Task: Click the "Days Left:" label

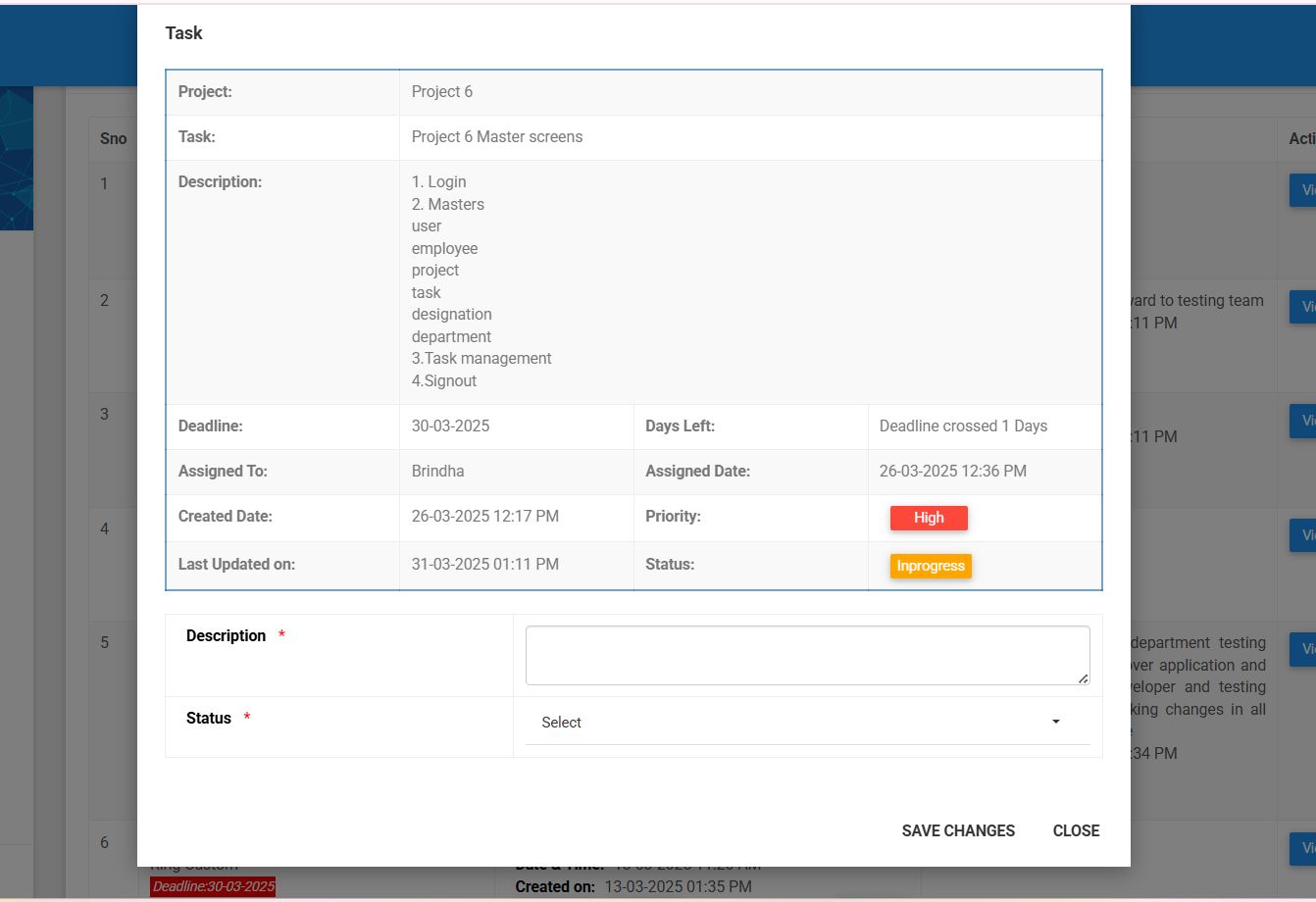Action: pyautogui.click(x=681, y=426)
